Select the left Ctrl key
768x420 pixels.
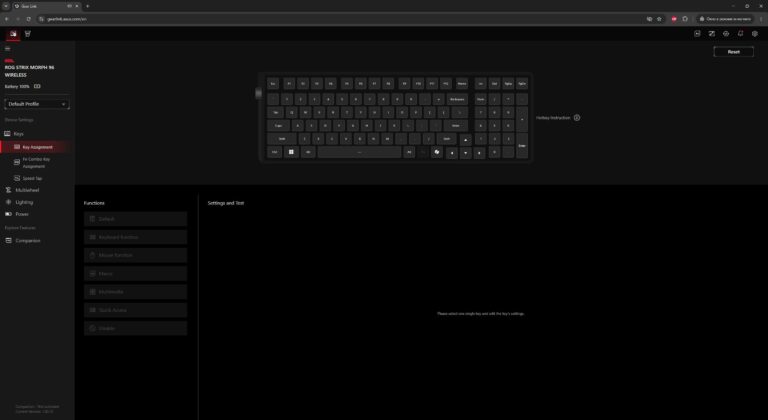coord(274,152)
